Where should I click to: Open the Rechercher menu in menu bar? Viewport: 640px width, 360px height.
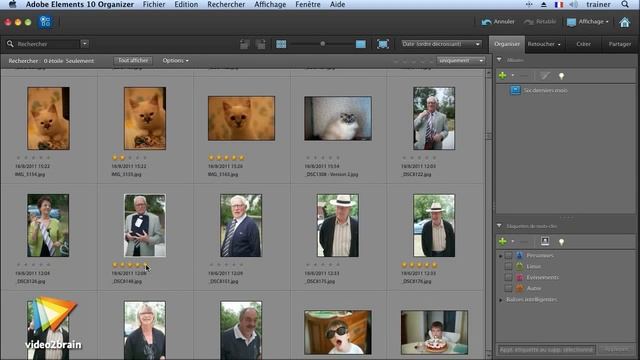pyautogui.click(x=226, y=4)
